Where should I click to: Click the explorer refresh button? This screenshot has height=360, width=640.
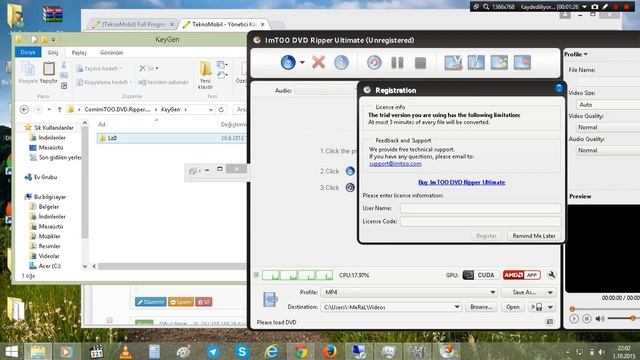tap(221, 109)
